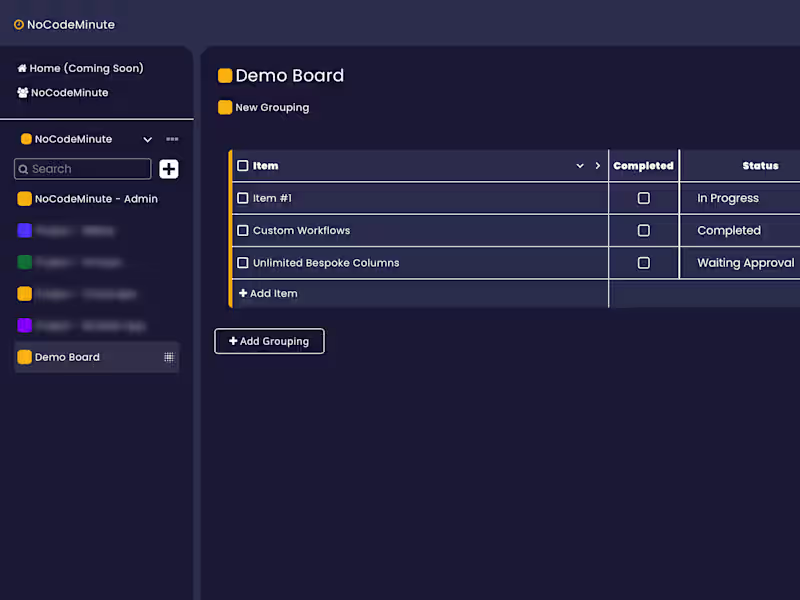Click the yellow New Grouping square icon
Screen dimensions: 800x600
(x=225, y=108)
